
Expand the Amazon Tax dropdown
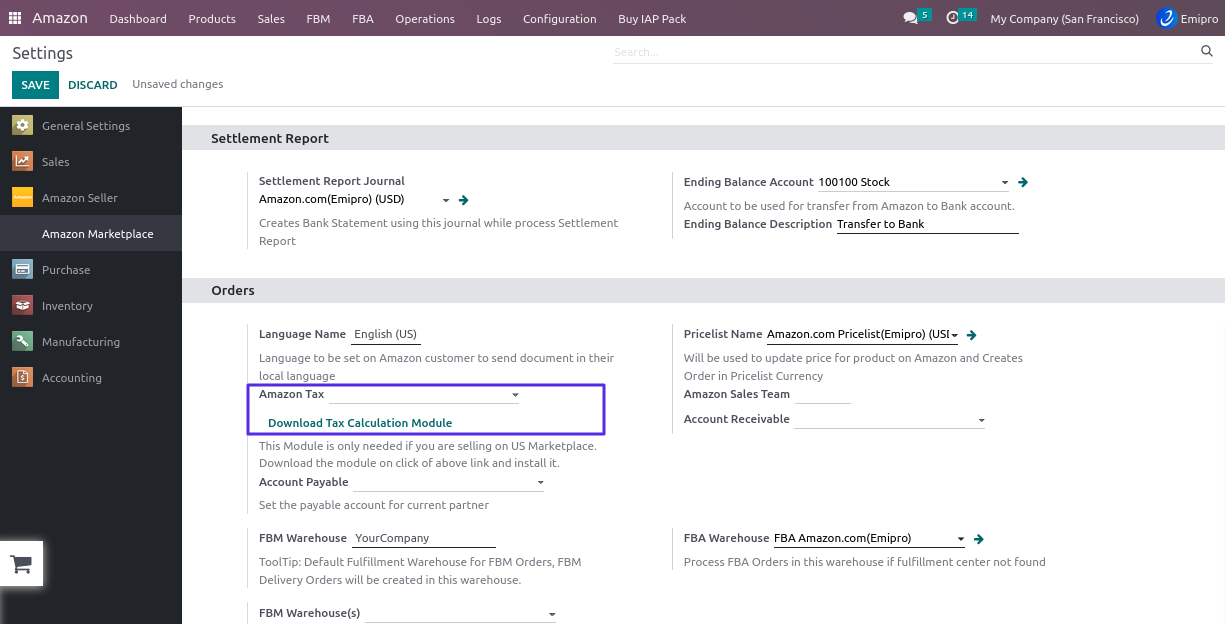515,395
